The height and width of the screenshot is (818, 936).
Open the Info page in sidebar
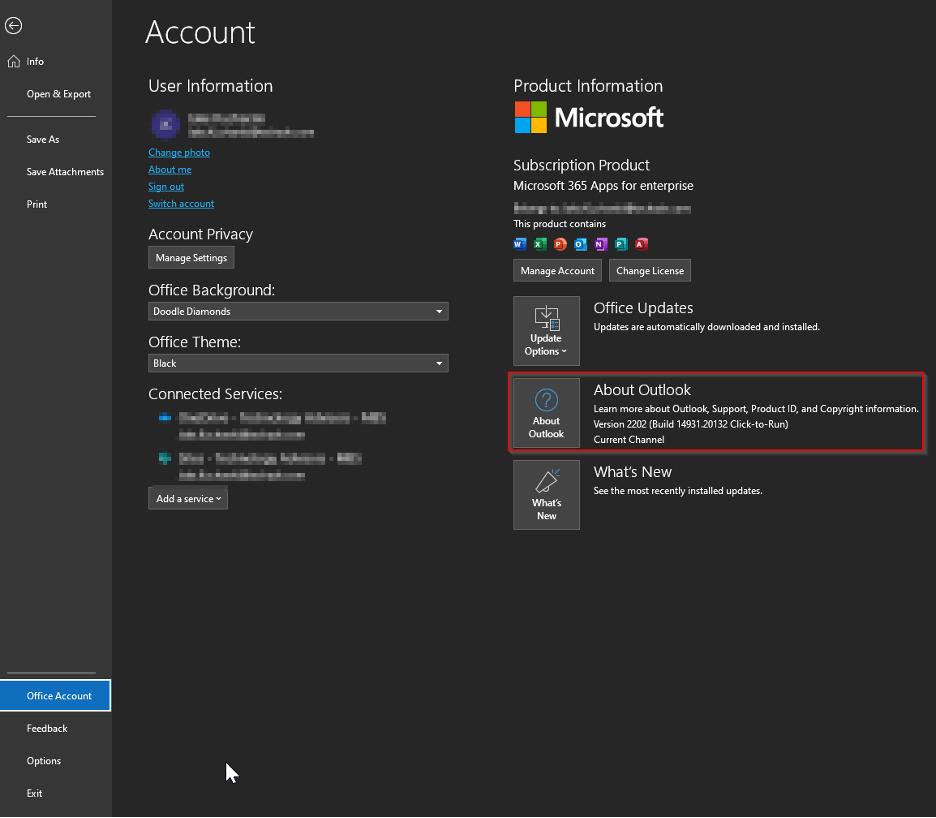(x=35, y=62)
